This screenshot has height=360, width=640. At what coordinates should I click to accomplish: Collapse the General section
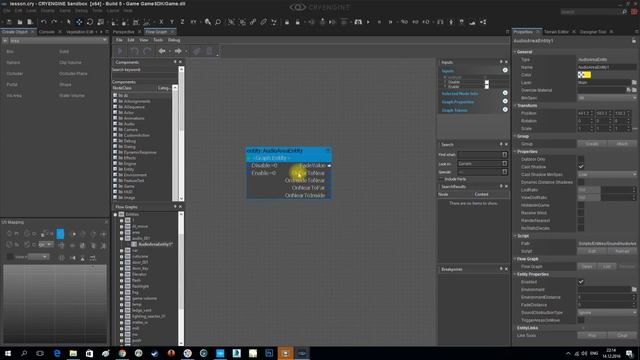click(x=515, y=52)
